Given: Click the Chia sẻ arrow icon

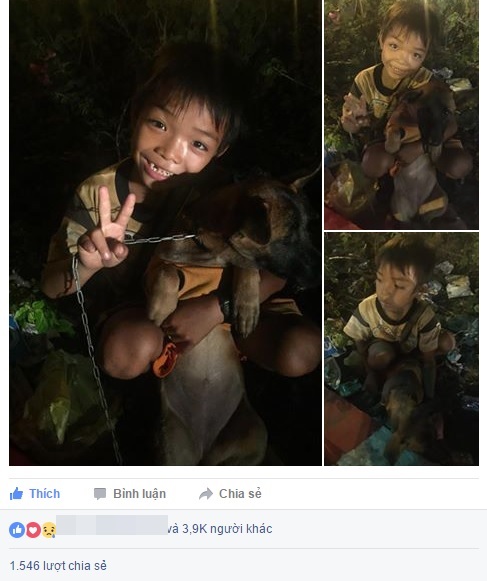Looking at the screenshot, I should (x=206, y=494).
